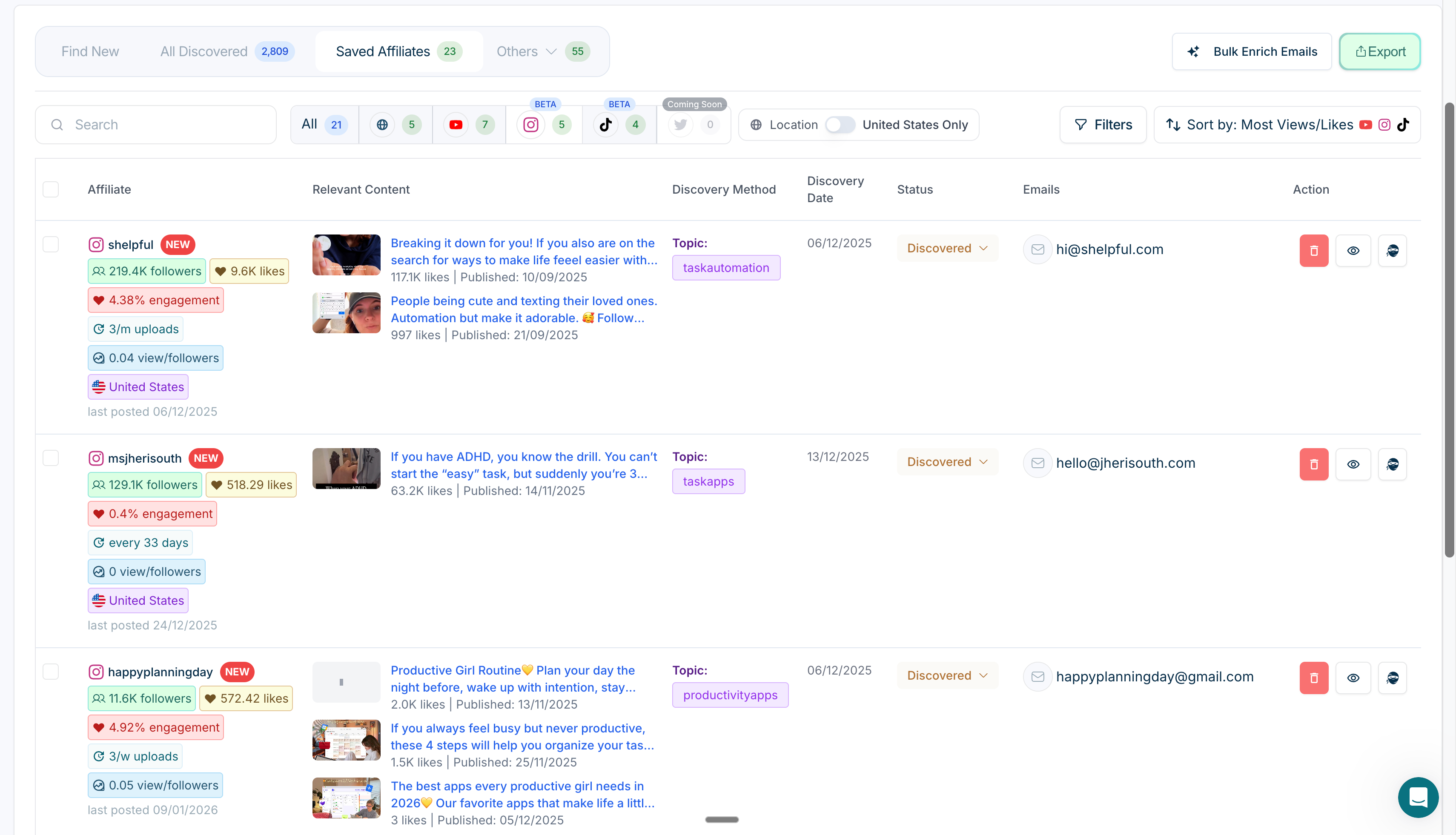Click the trash delete icon for msjherisouth

1314,464
